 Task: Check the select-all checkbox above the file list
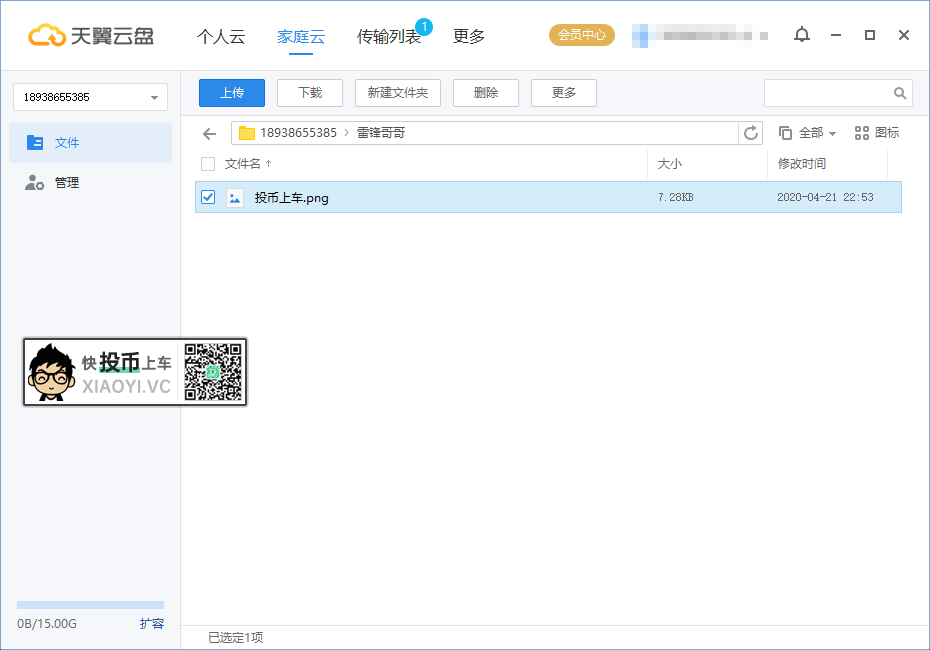click(208, 164)
